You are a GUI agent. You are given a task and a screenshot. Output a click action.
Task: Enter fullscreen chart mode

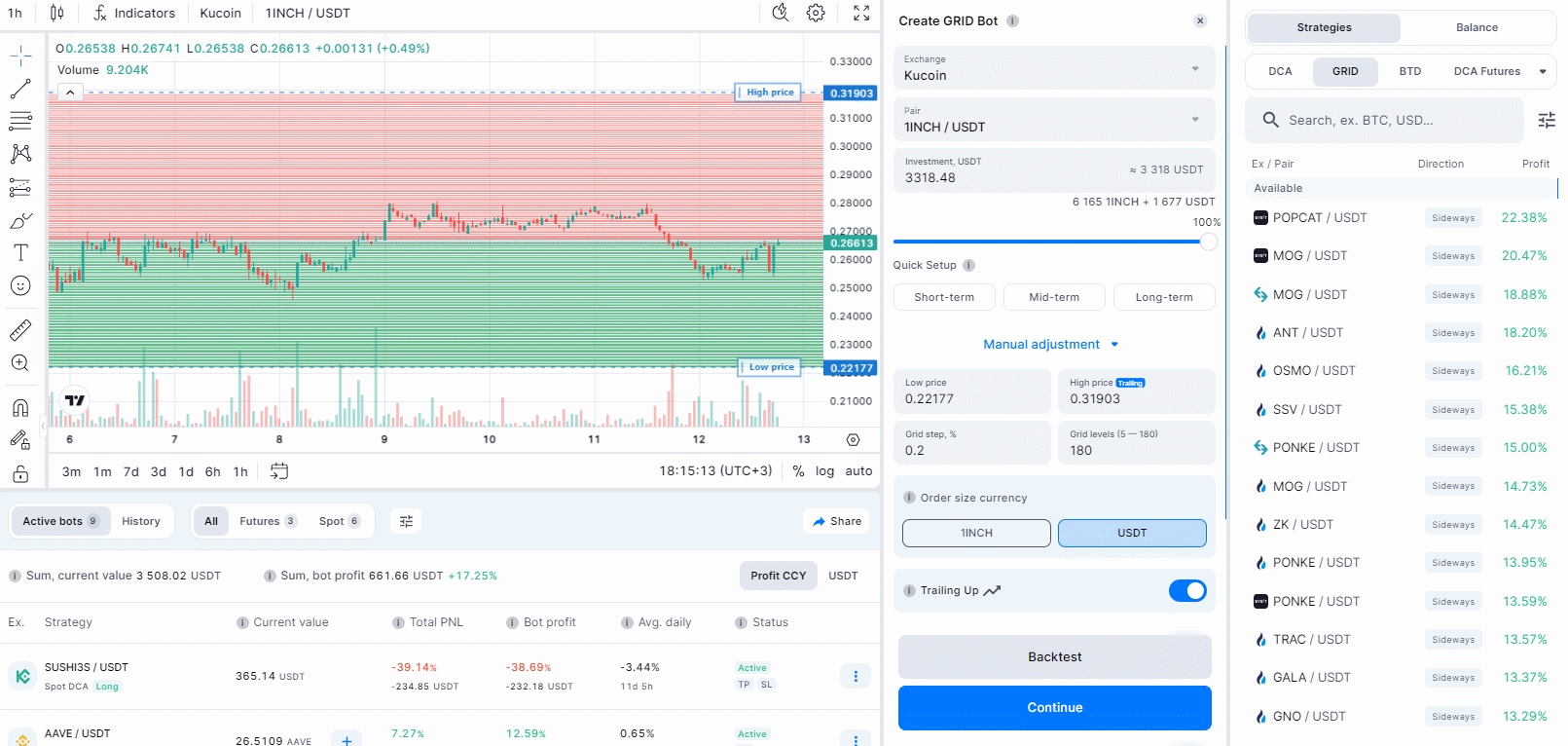pyautogui.click(x=861, y=13)
